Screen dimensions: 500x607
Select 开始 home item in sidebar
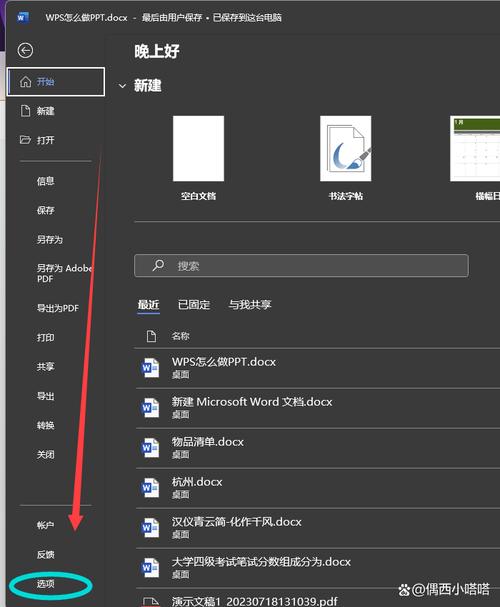pyautogui.click(x=56, y=82)
